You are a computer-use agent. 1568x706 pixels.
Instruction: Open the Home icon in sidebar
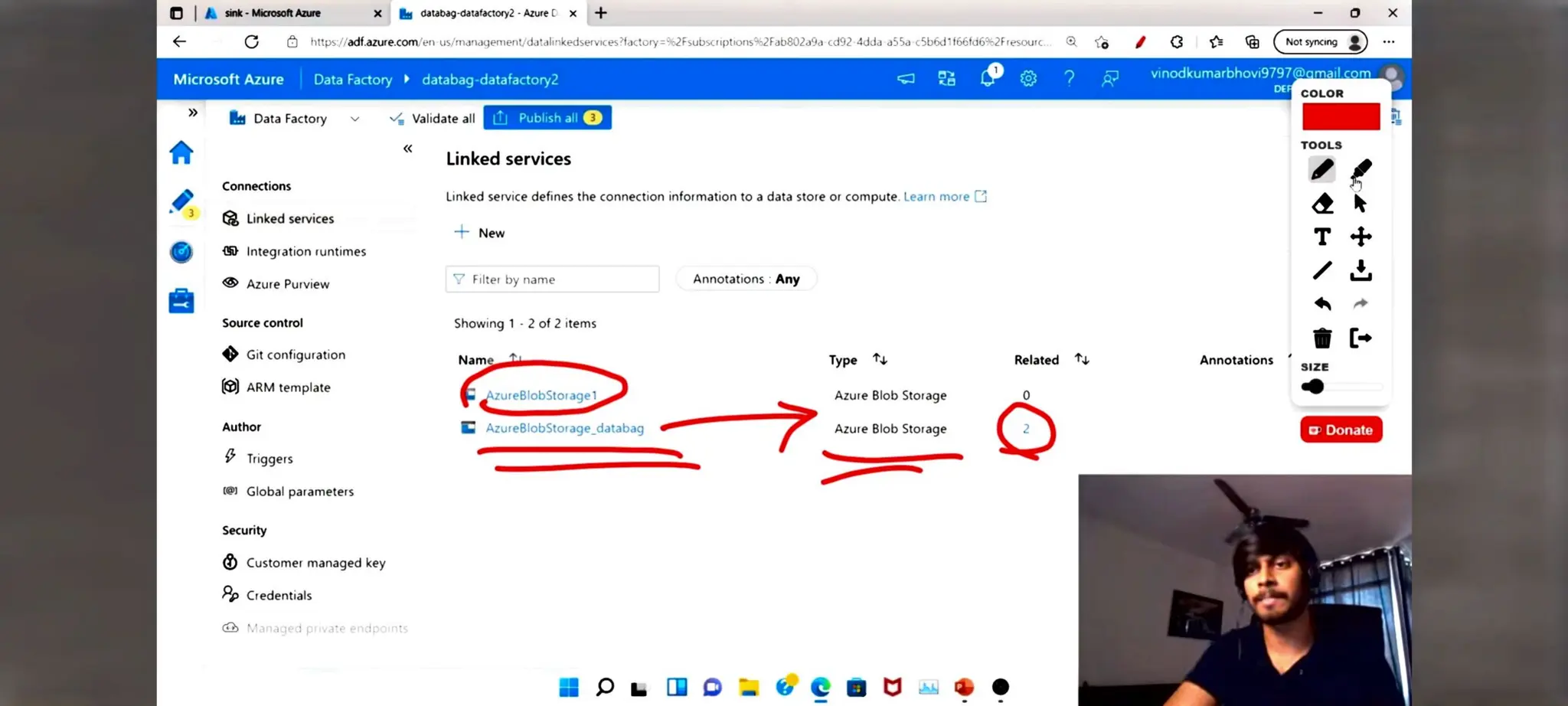[x=181, y=153]
